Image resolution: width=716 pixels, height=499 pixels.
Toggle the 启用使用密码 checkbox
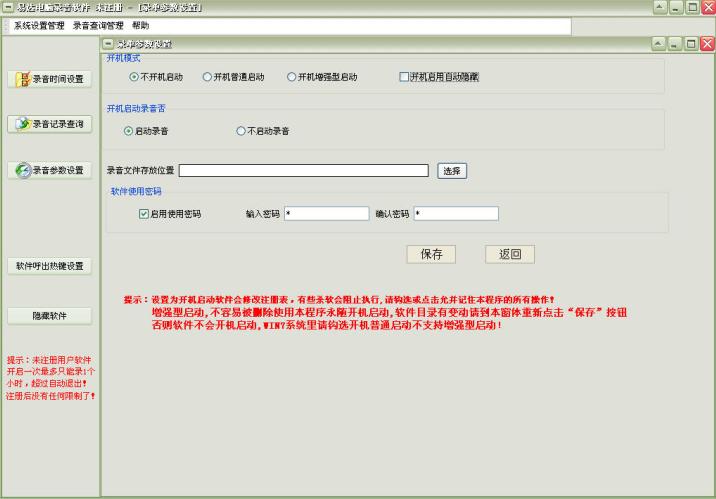tap(144, 214)
